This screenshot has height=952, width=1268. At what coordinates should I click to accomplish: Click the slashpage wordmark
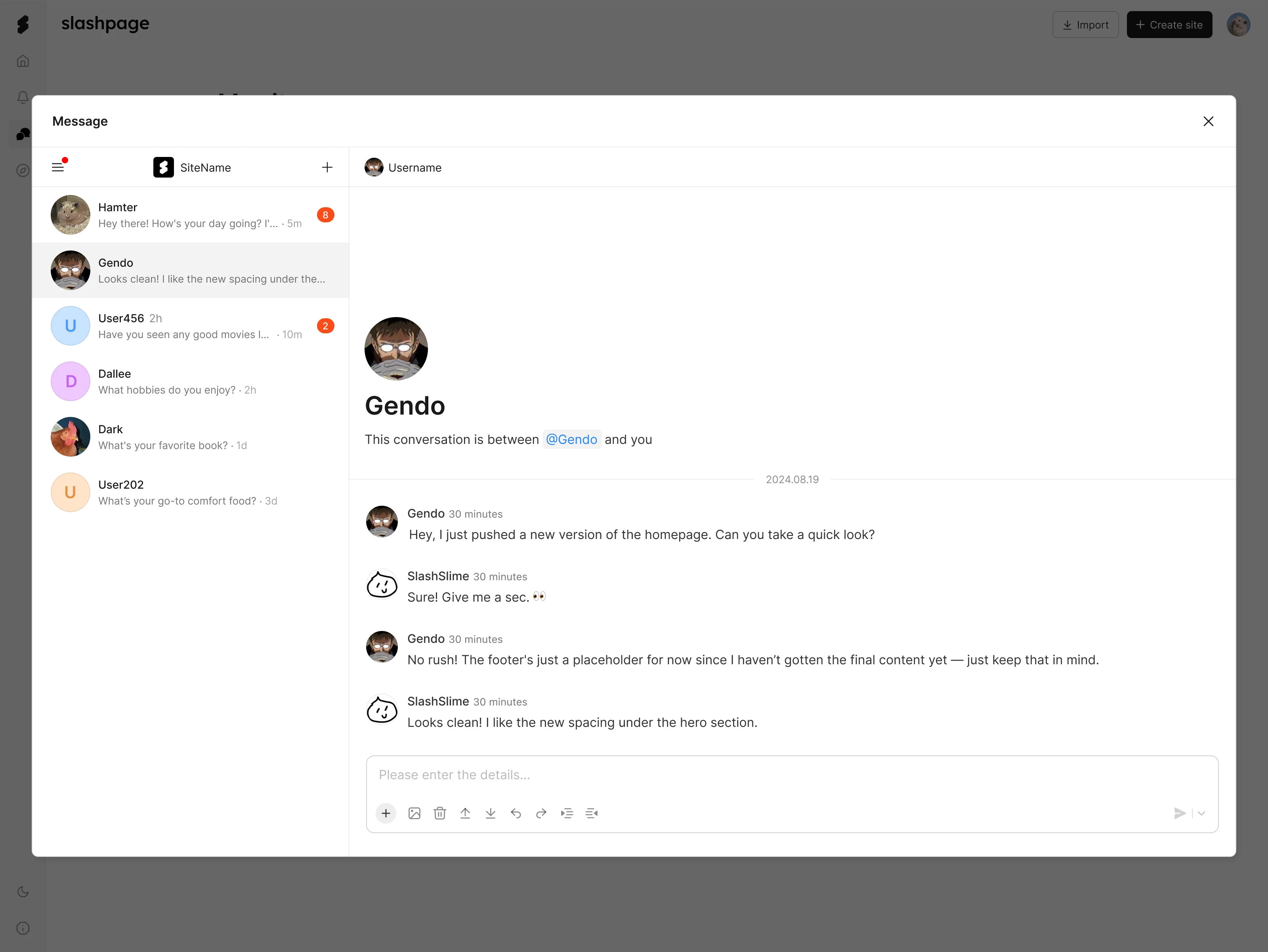coord(105,23)
